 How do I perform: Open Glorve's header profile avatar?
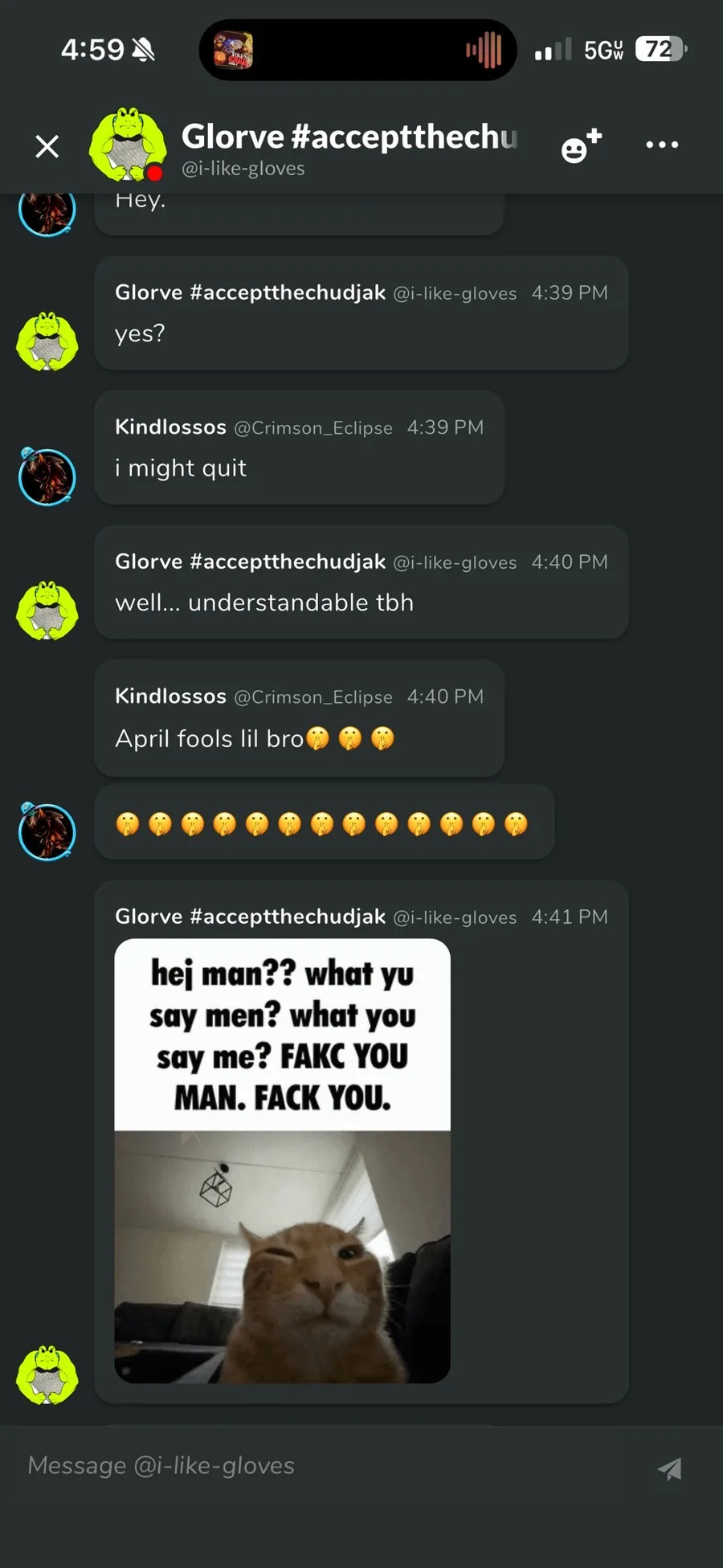(x=128, y=145)
